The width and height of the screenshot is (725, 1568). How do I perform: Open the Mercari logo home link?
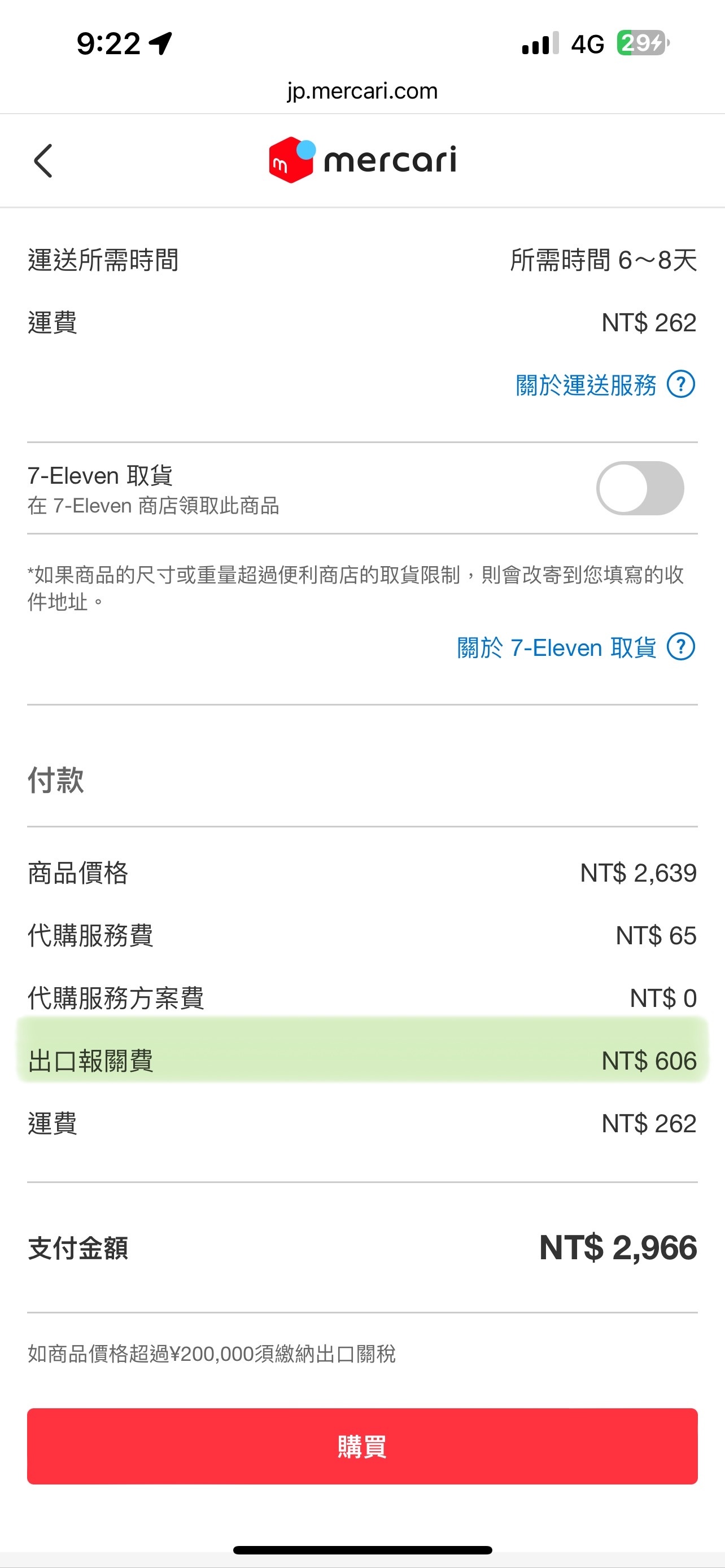[x=362, y=160]
